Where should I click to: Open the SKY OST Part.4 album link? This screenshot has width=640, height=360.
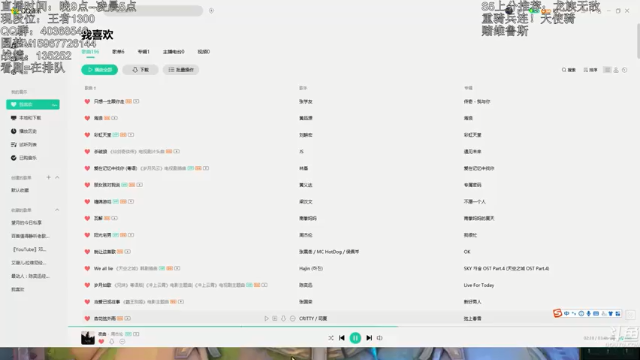[506, 269]
